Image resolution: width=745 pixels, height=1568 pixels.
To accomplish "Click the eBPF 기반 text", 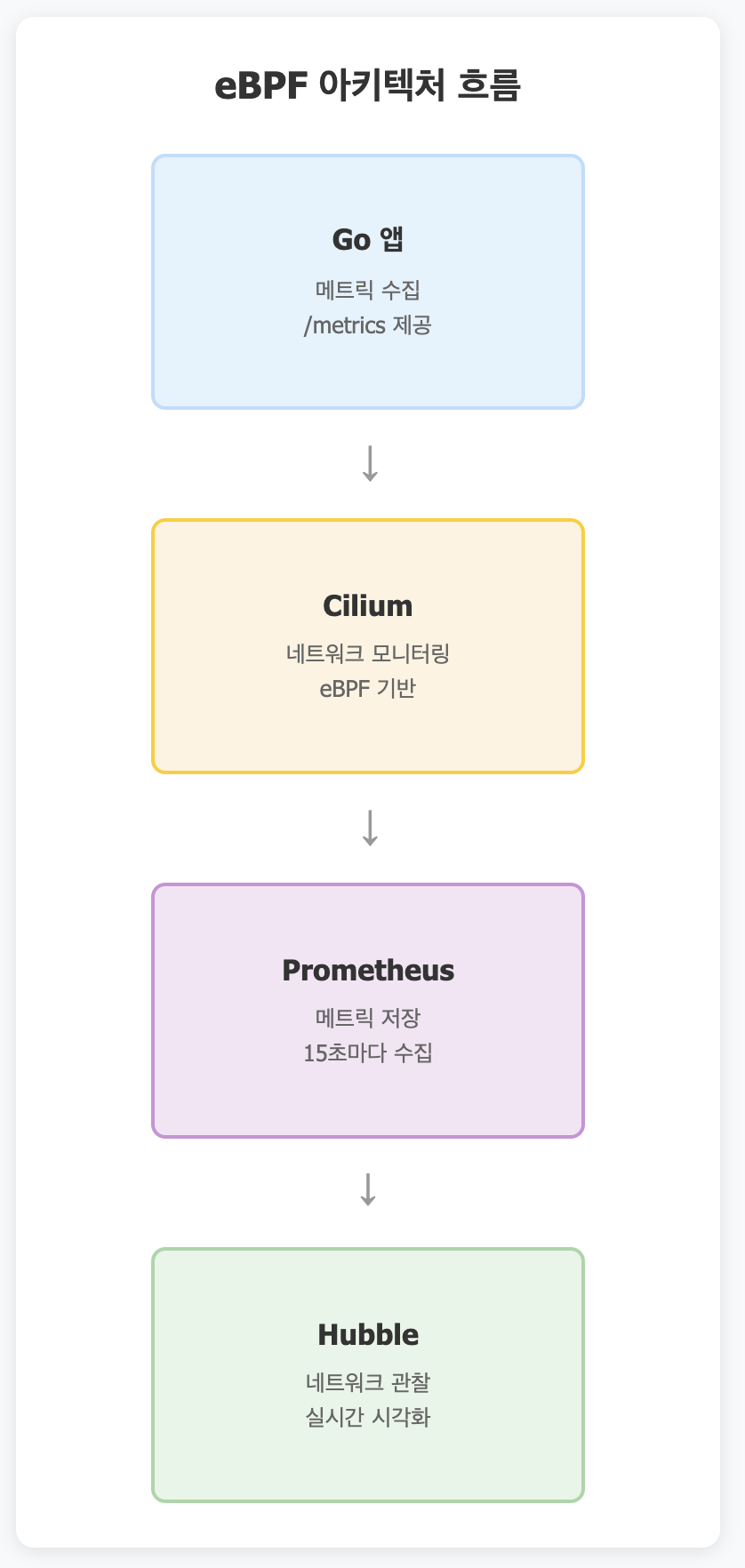I will [368, 689].
